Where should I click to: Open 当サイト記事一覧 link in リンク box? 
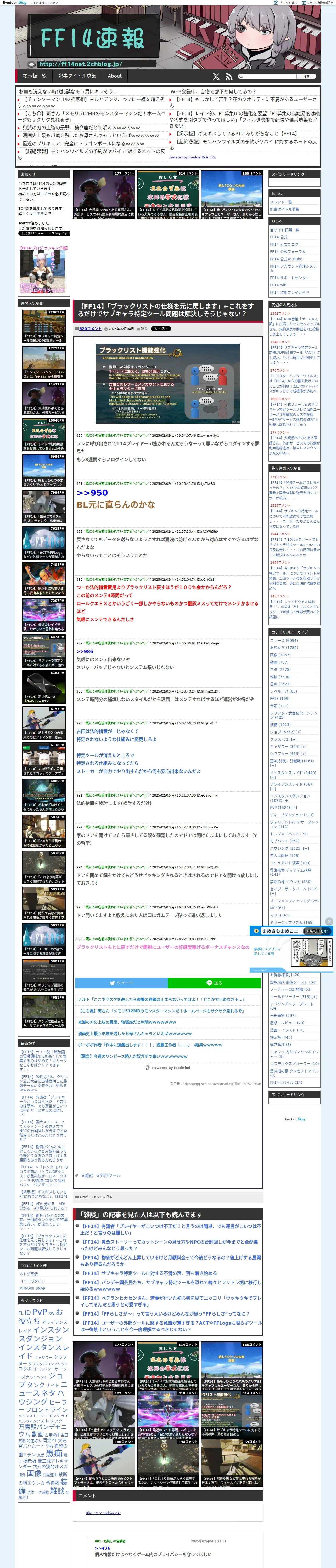285,230
